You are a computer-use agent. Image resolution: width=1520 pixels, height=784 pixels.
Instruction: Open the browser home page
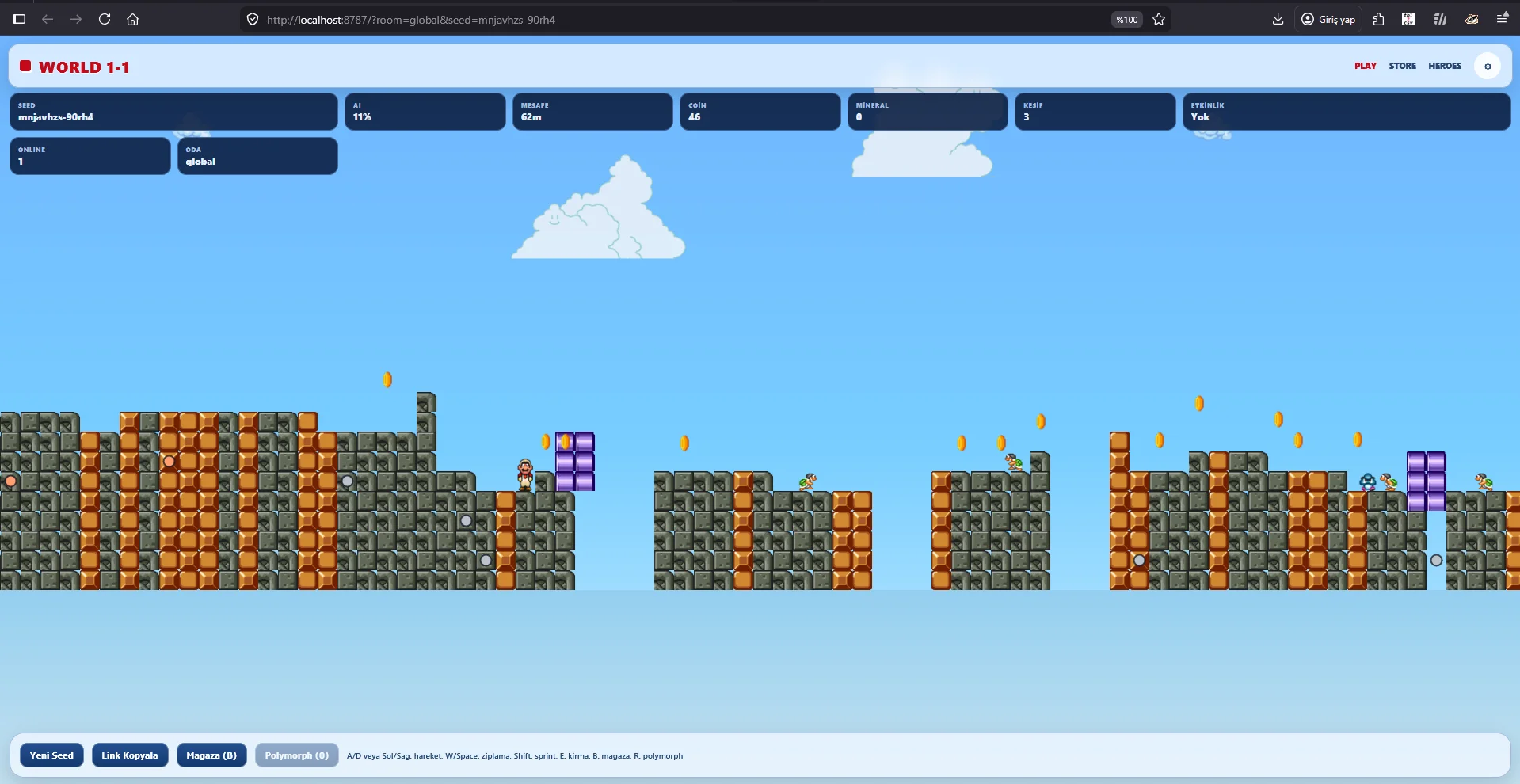click(133, 19)
